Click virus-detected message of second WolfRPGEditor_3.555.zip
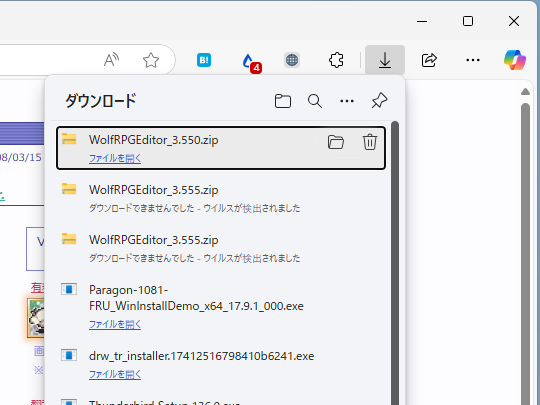 [x=195, y=258]
